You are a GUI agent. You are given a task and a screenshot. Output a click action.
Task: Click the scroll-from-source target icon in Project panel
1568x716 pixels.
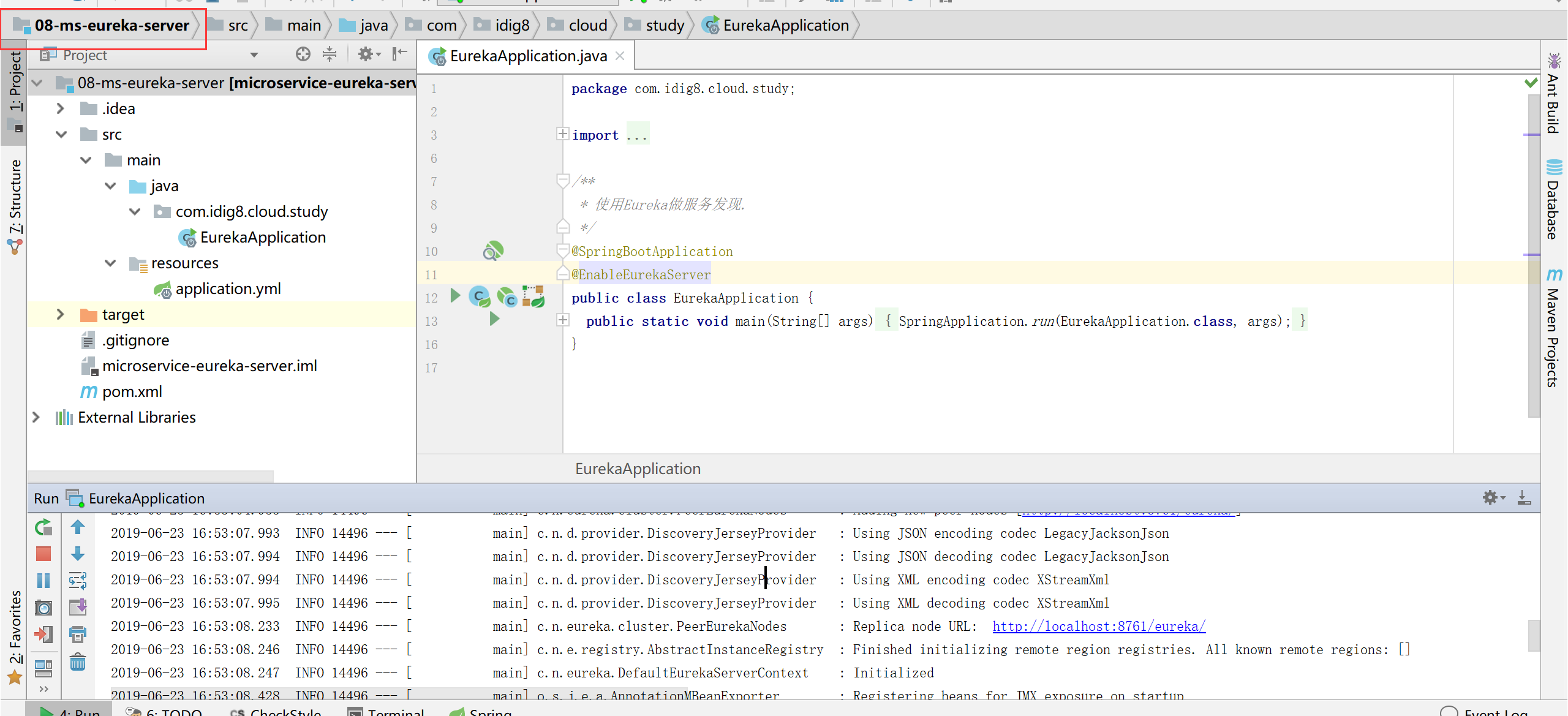(303, 55)
